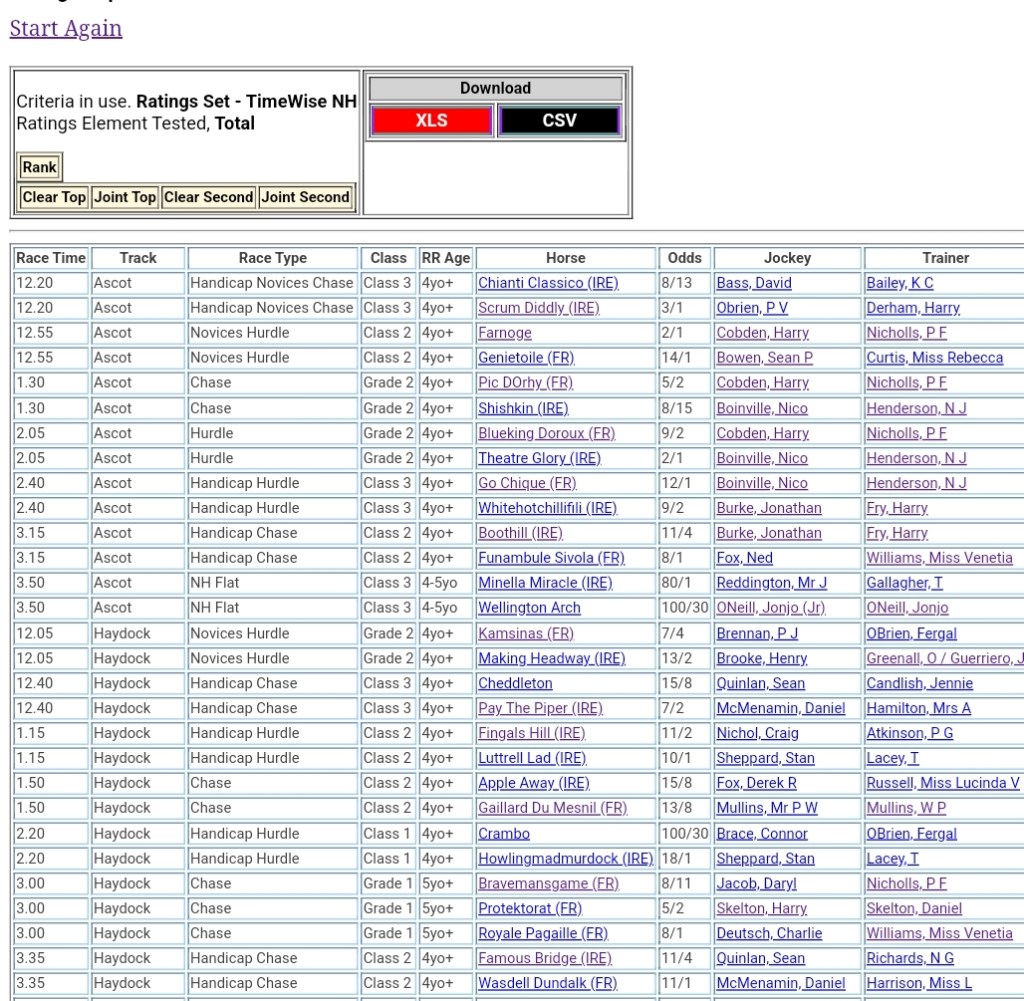
Task: Download ratings as XLS file
Action: click(431, 121)
